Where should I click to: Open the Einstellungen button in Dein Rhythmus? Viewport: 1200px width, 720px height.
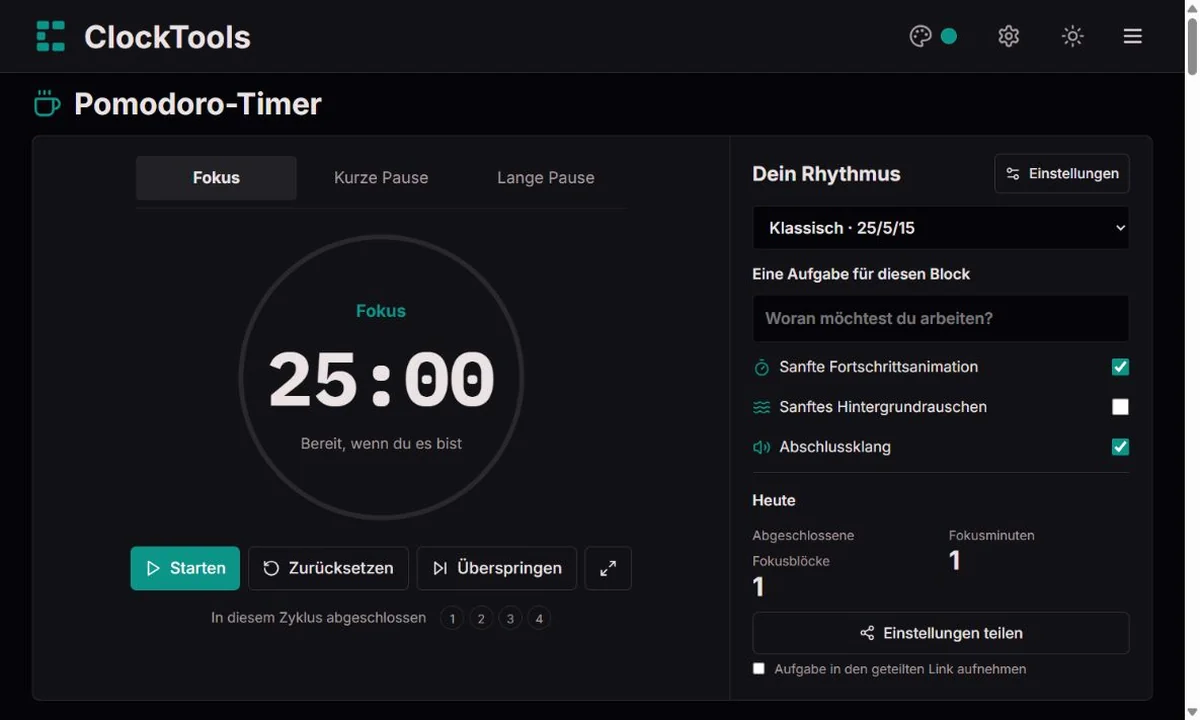coord(1062,174)
